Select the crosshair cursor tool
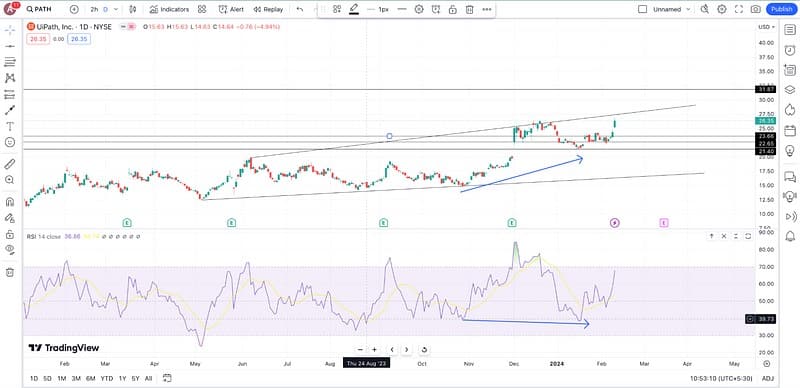The height and width of the screenshot is (388, 800). (x=10, y=30)
